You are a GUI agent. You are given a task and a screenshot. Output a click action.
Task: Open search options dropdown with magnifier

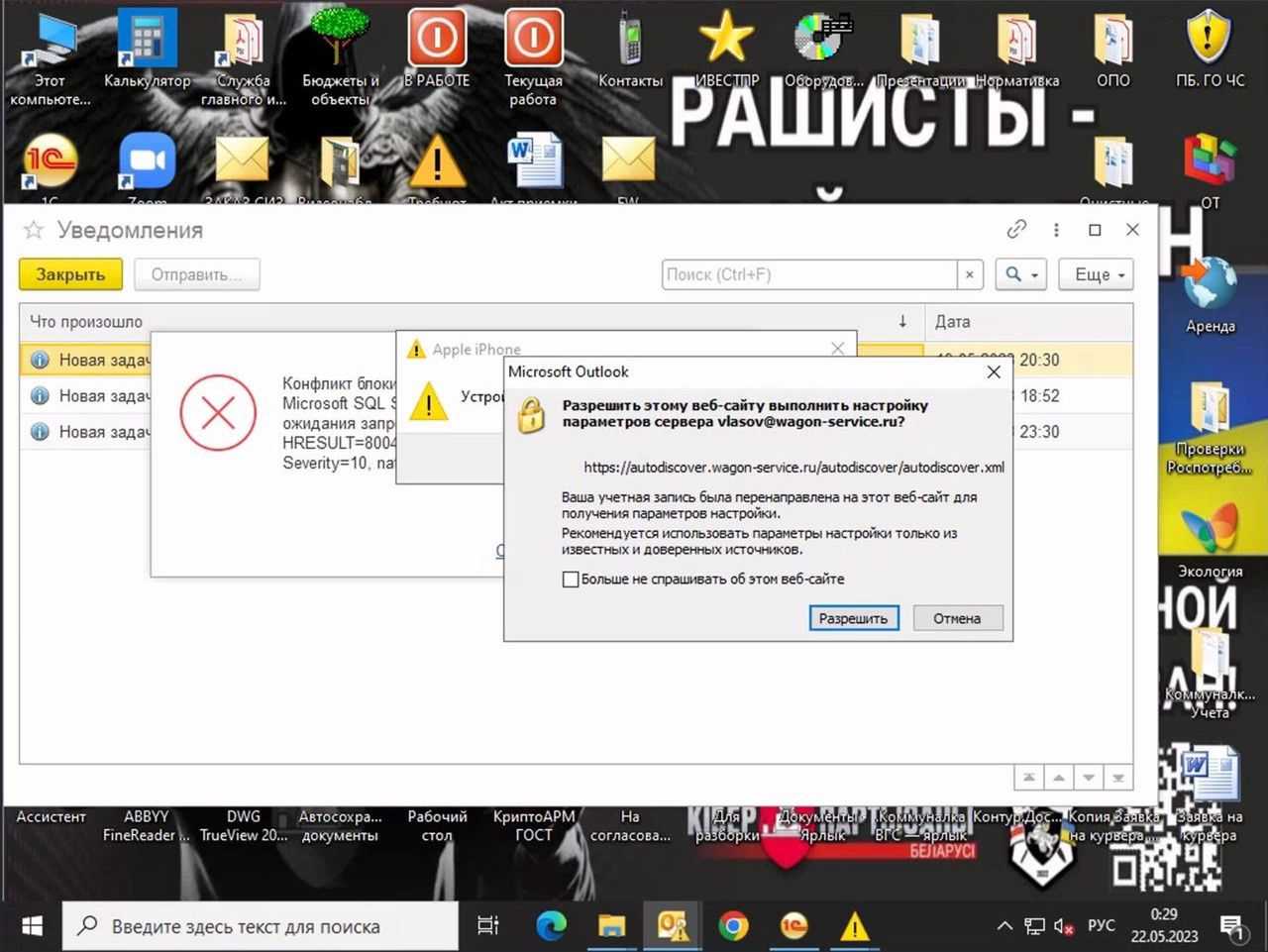click(x=1021, y=274)
